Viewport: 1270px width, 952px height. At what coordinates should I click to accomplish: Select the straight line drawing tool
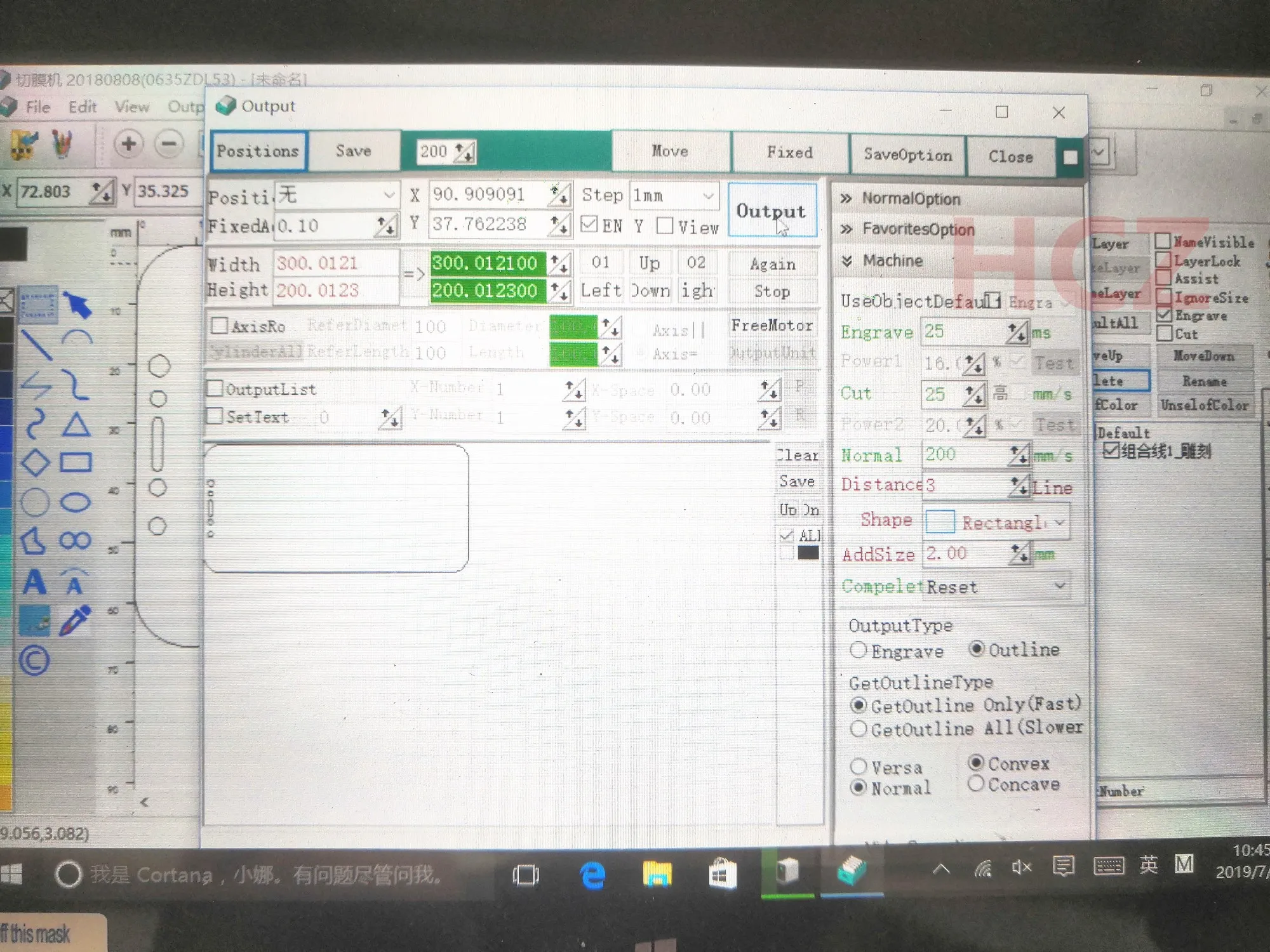[36, 345]
